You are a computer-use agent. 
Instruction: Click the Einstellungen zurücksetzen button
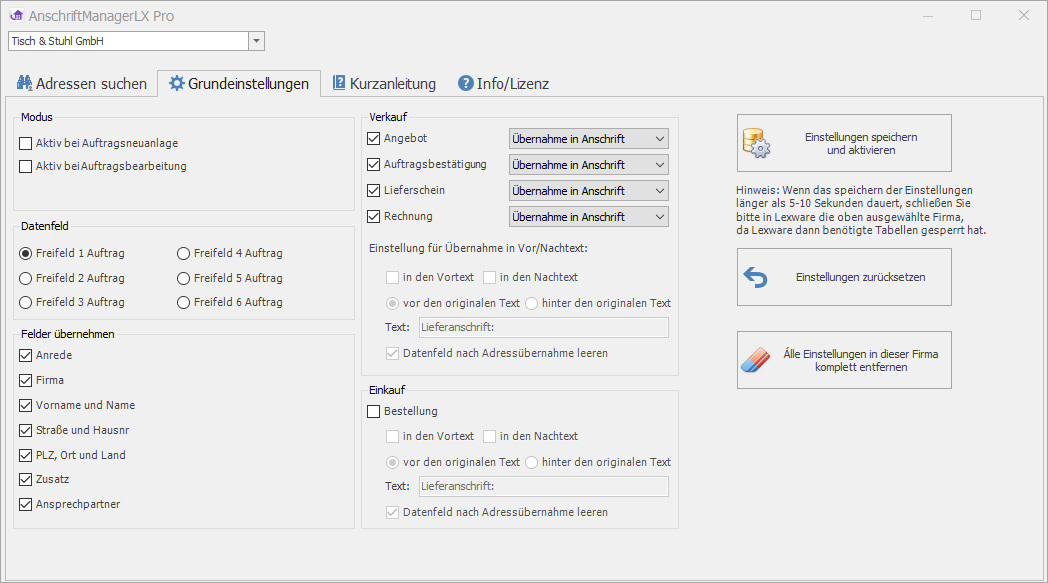coord(844,277)
